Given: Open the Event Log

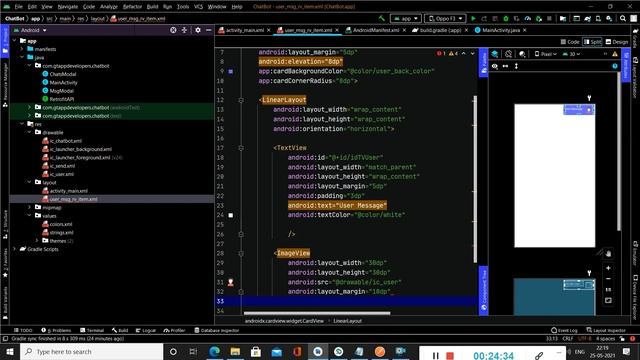Looking at the screenshot, I should tap(564, 330).
